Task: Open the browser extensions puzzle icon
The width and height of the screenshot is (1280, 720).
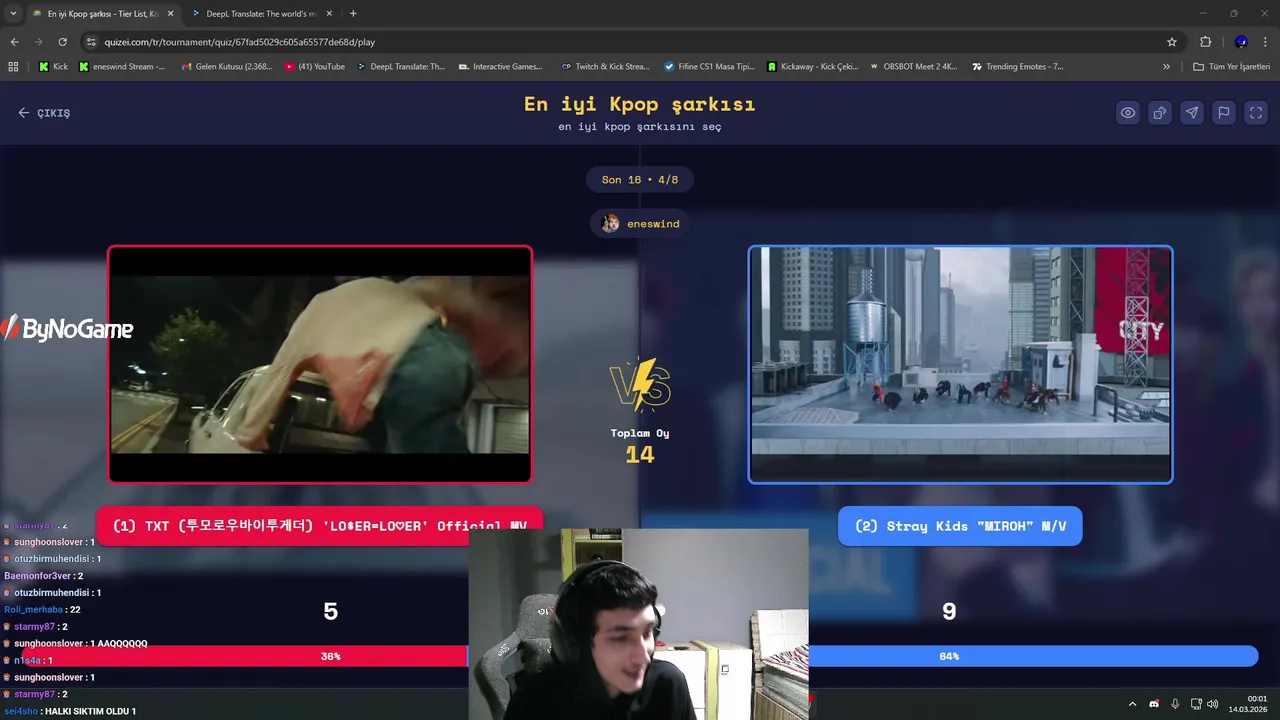Action: click(1205, 42)
